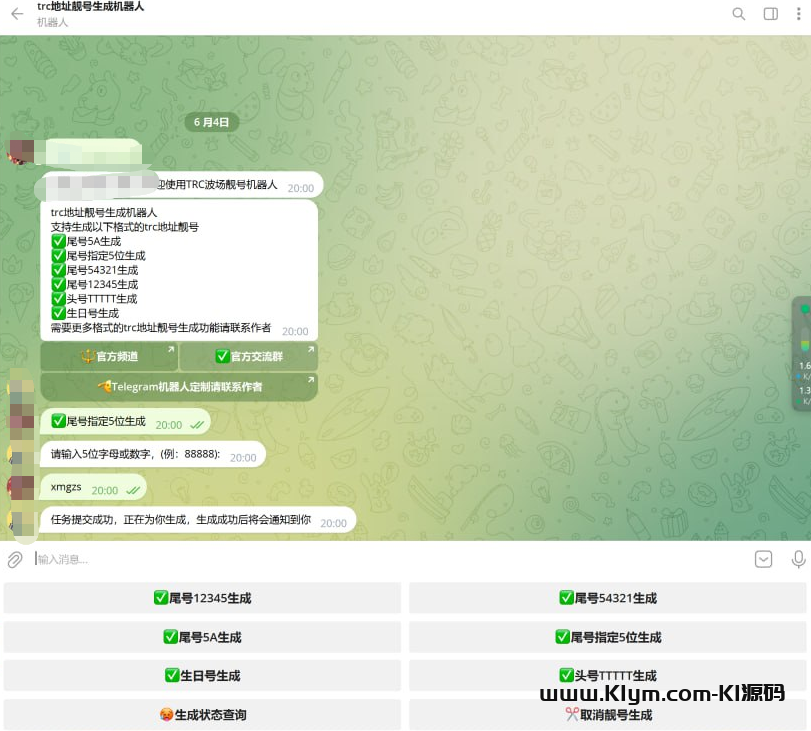The image size is (811, 731).
Task: Open search in this chat
Action: pos(739,14)
